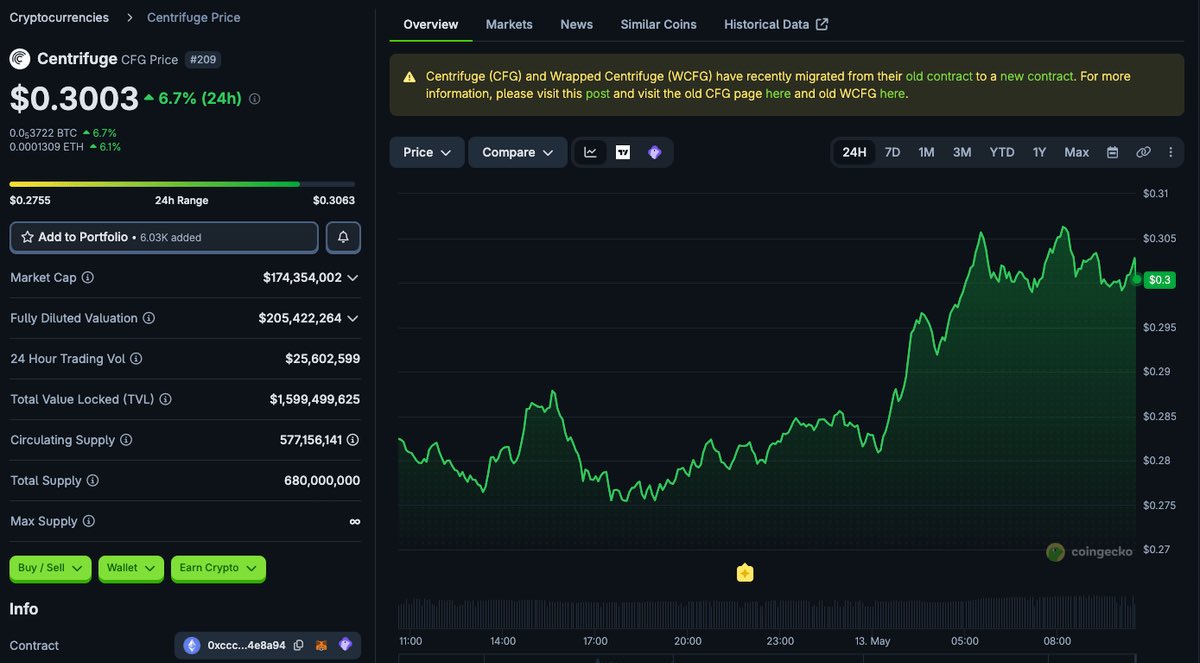Click Add to Portfolio button
The image size is (1200, 663).
[164, 237]
